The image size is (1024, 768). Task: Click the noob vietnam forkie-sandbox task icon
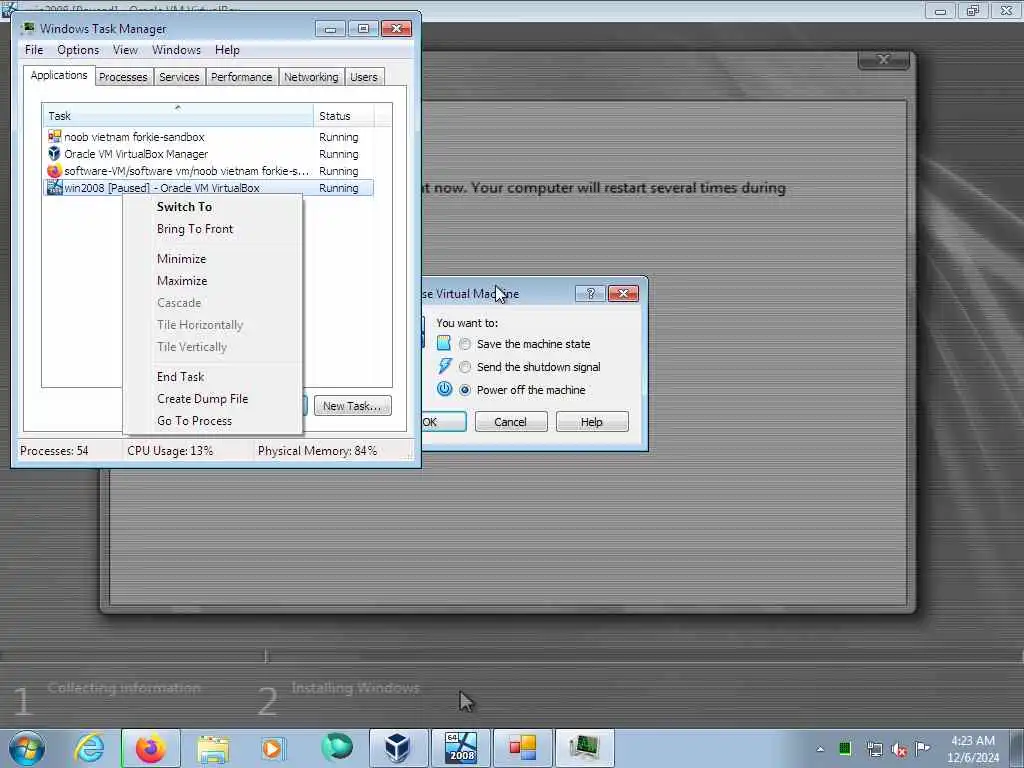pyautogui.click(x=54, y=136)
